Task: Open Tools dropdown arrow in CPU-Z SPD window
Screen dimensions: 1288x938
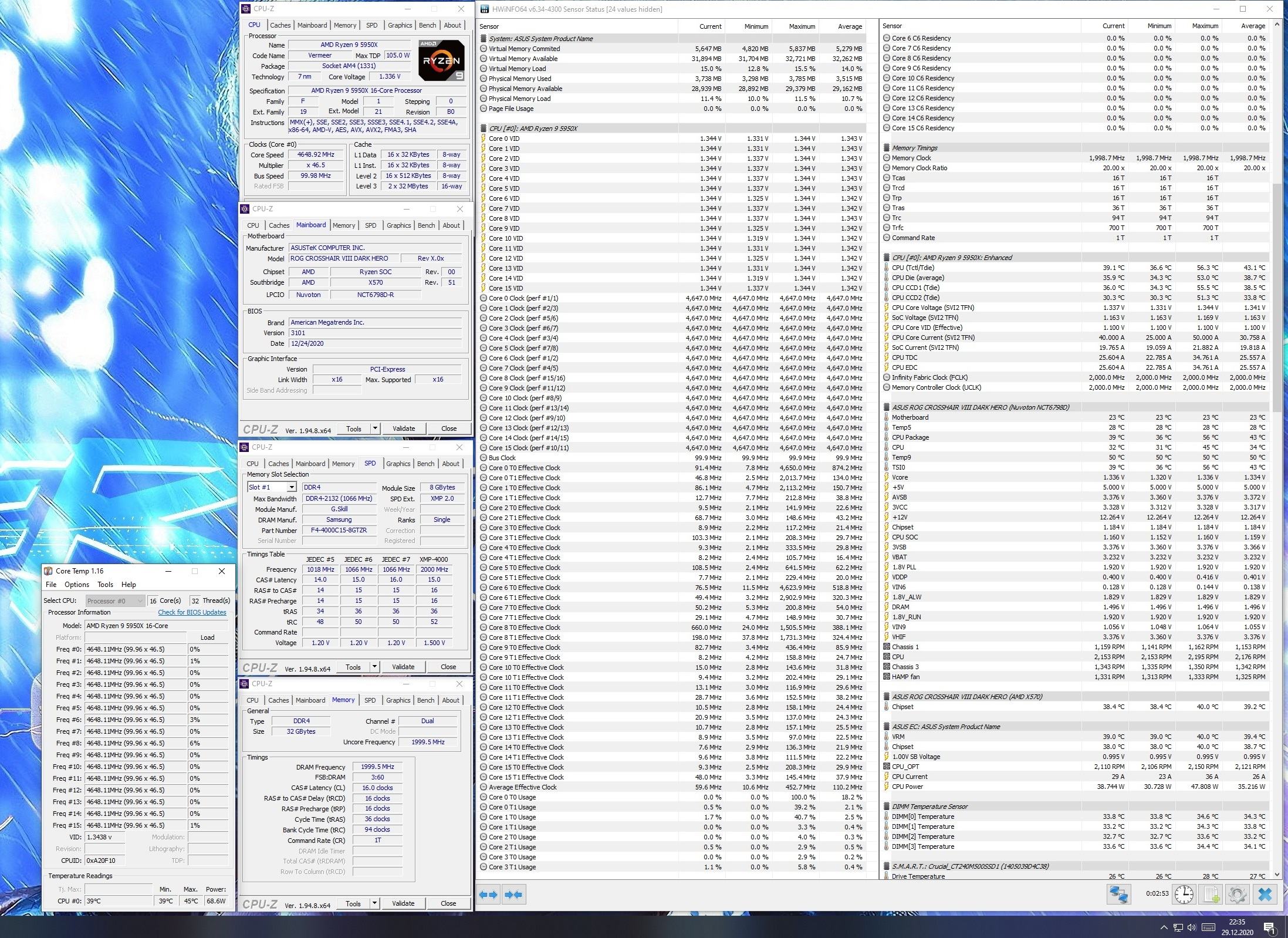Action: tap(375, 667)
